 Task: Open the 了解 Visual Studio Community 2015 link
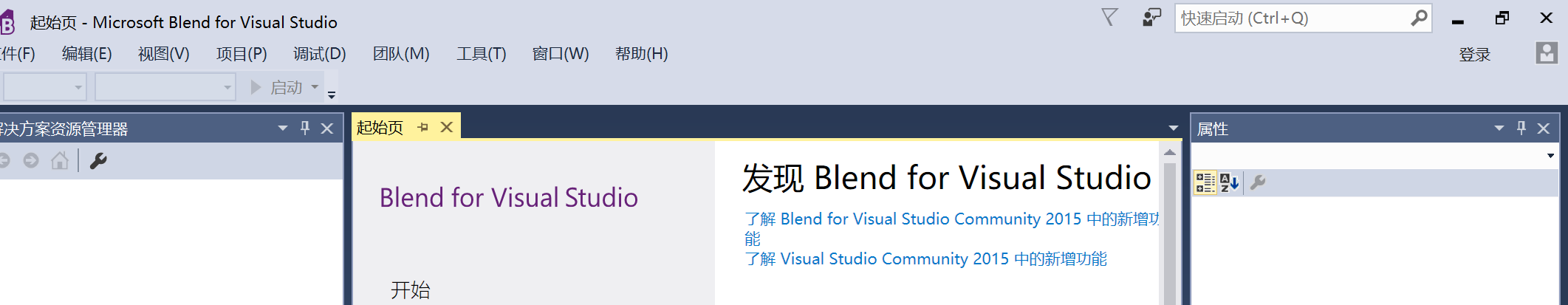(x=925, y=259)
